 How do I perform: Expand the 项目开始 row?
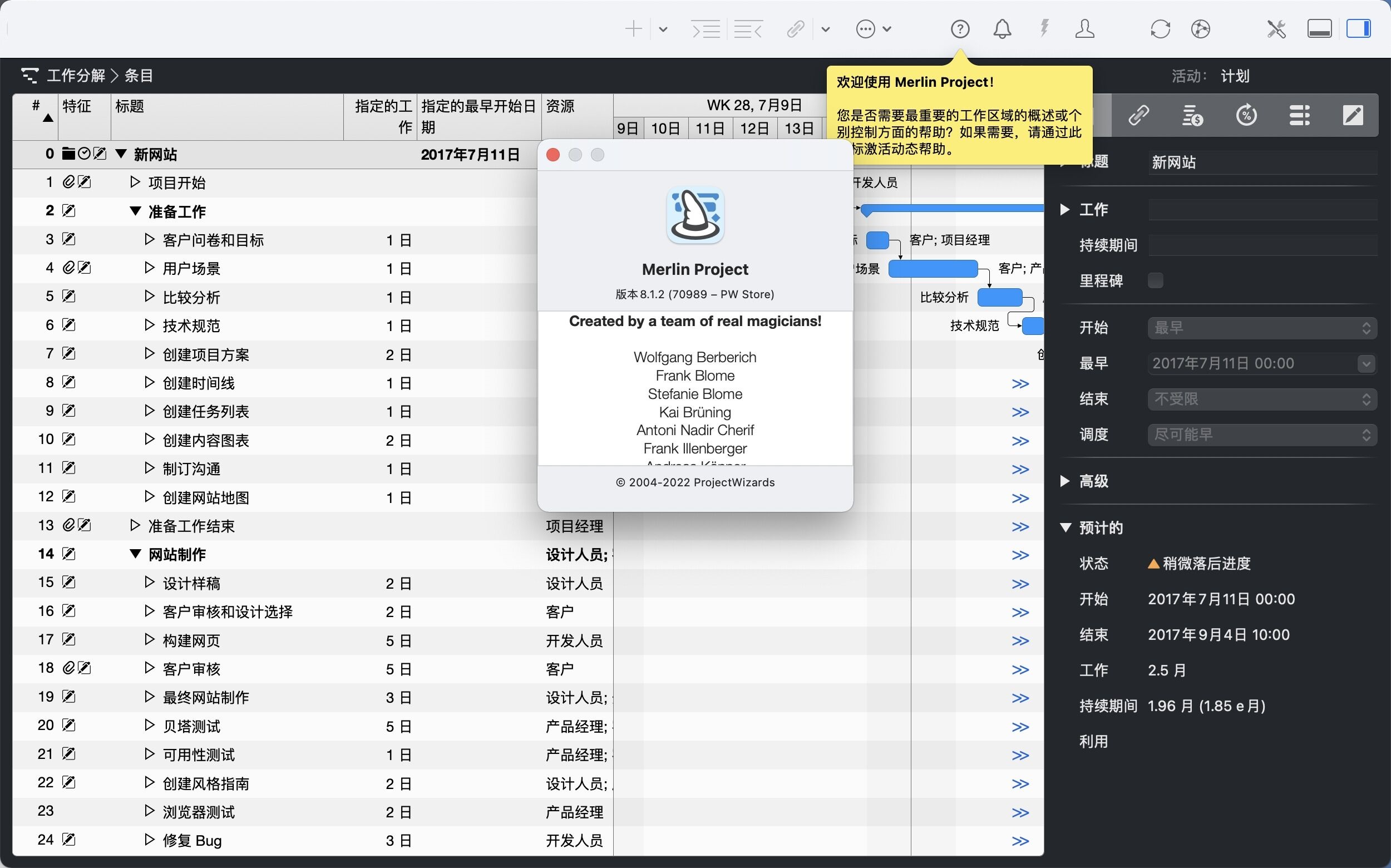(135, 182)
